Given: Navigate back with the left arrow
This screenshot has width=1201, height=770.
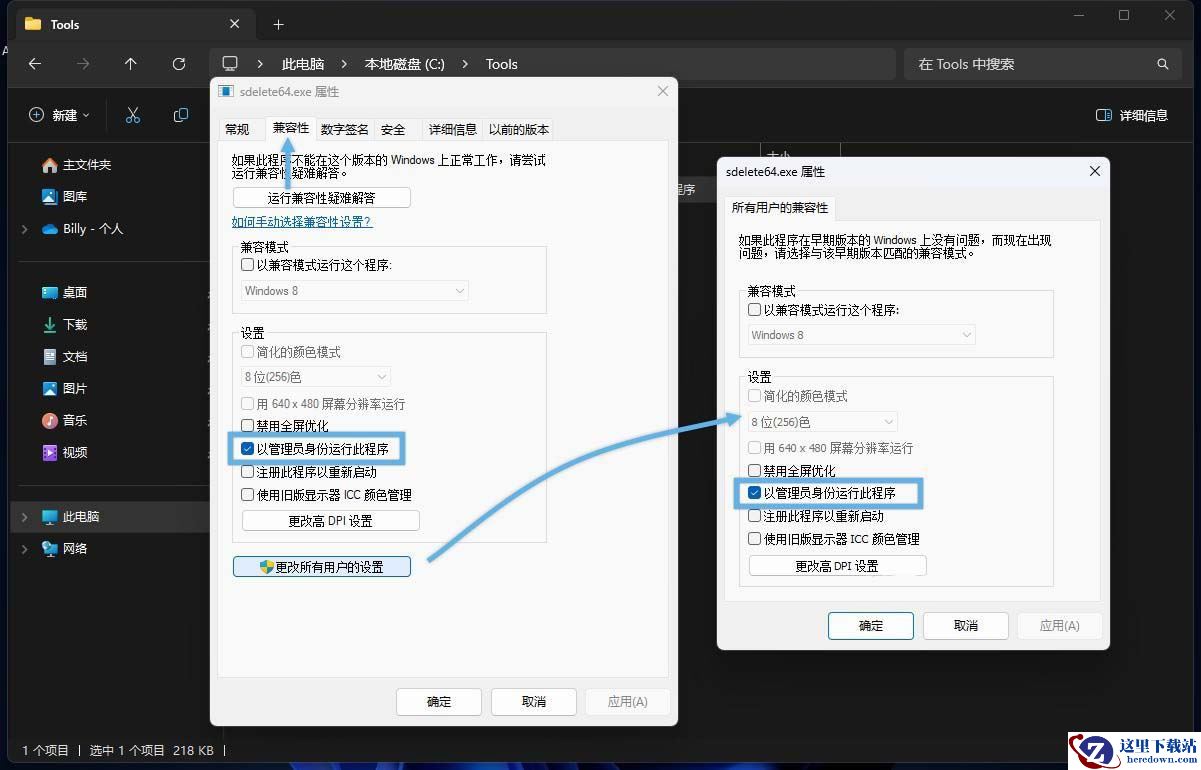Looking at the screenshot, I should pyautogui.click(x=35, y=64).
